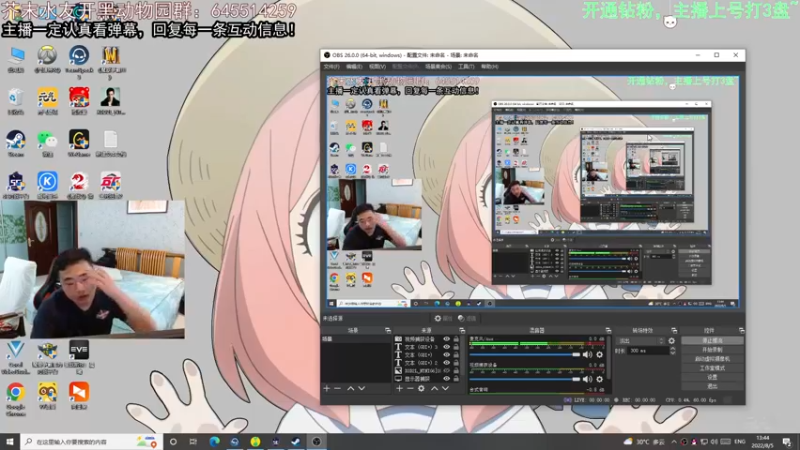
Task: Open OBS 工具(T) menu
Action: point(466,67)
